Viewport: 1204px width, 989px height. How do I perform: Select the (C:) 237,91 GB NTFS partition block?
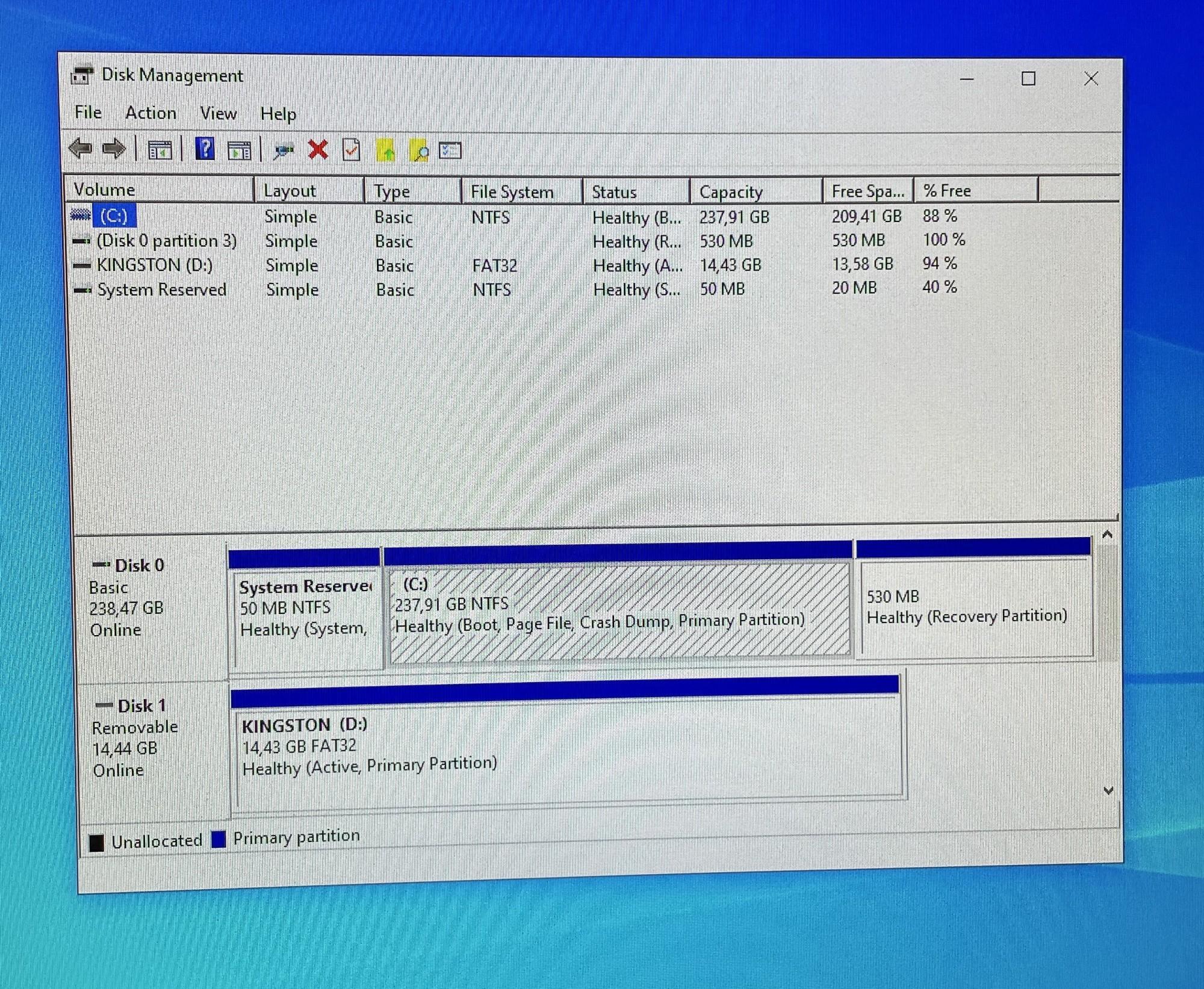click(619, 604)
